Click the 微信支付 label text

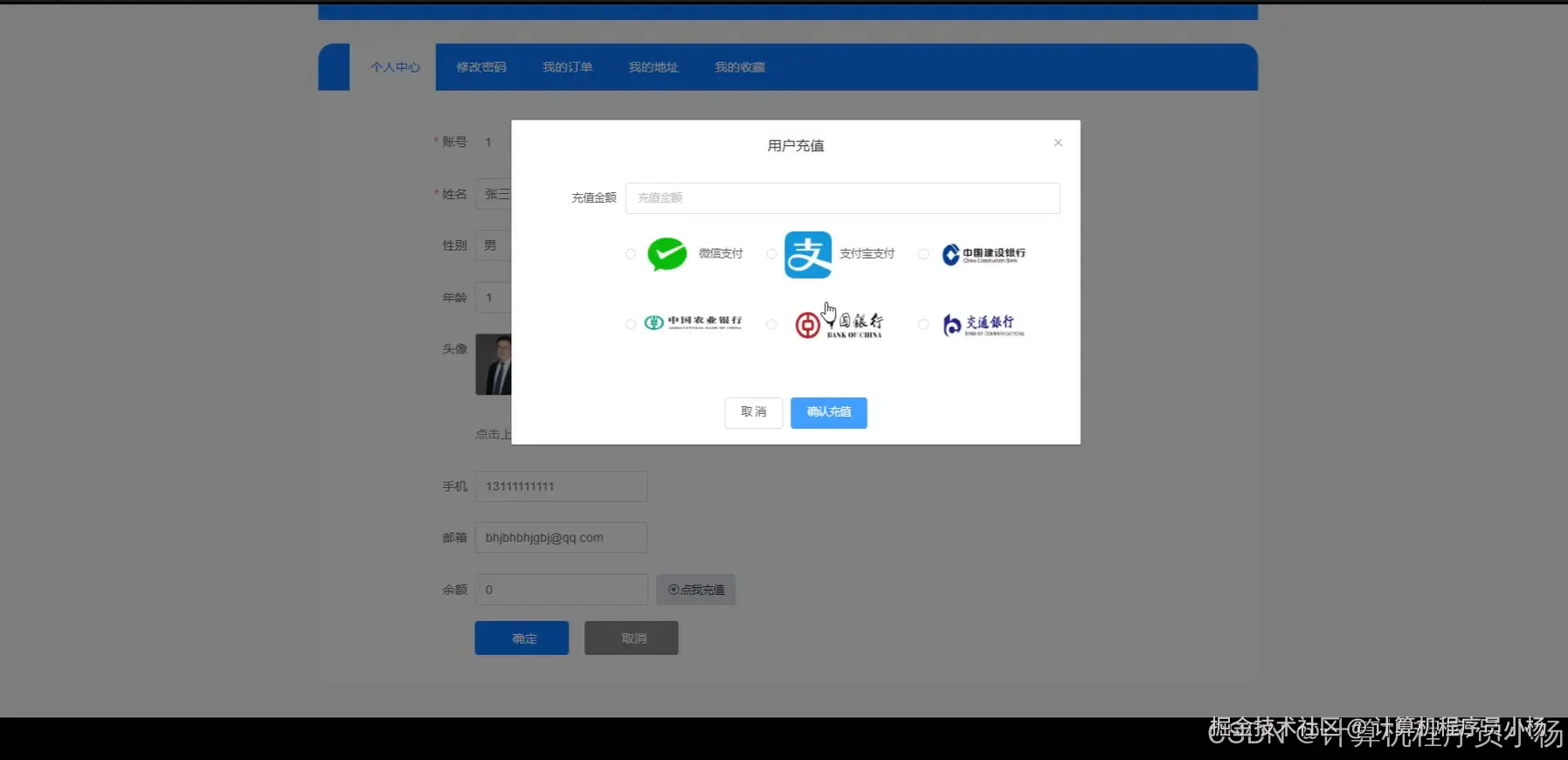(x=721, y=254)
